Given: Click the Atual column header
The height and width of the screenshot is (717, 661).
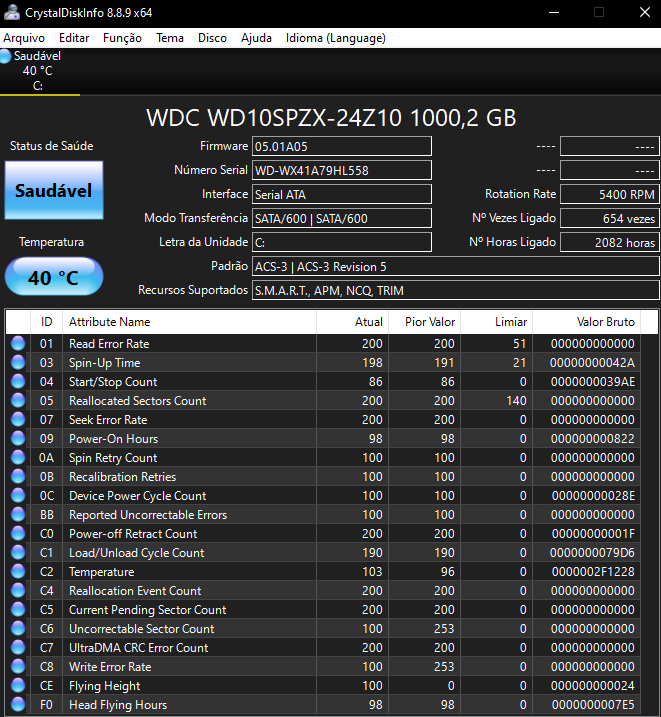Looking at the screenshot, I should 352,322.
